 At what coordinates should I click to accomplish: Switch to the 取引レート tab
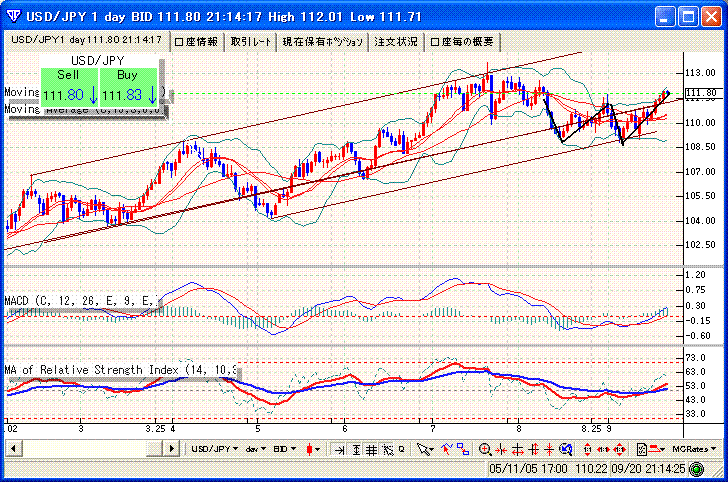250,42
